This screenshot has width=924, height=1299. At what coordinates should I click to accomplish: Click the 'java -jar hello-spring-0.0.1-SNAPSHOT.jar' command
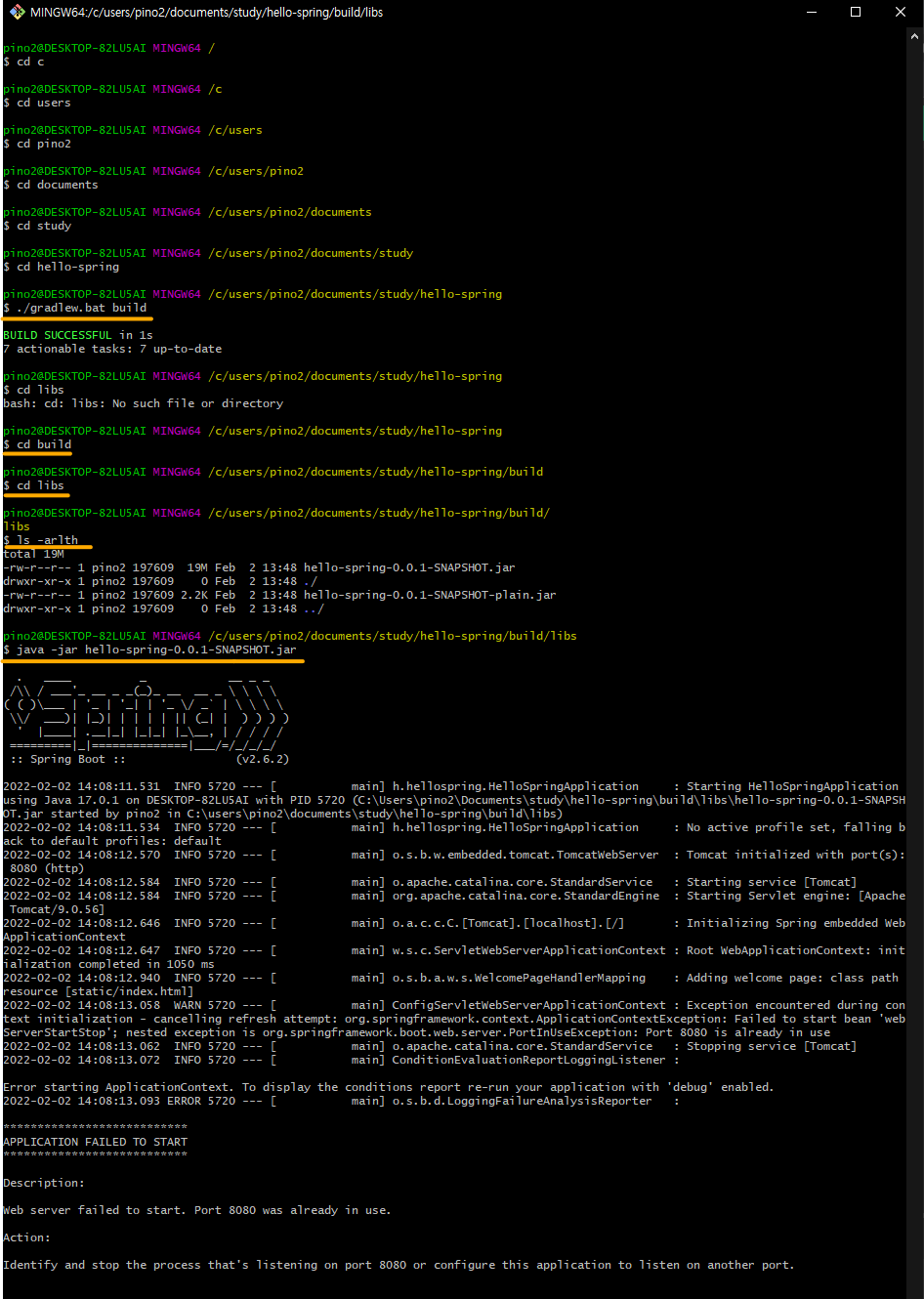click(149, 649)
